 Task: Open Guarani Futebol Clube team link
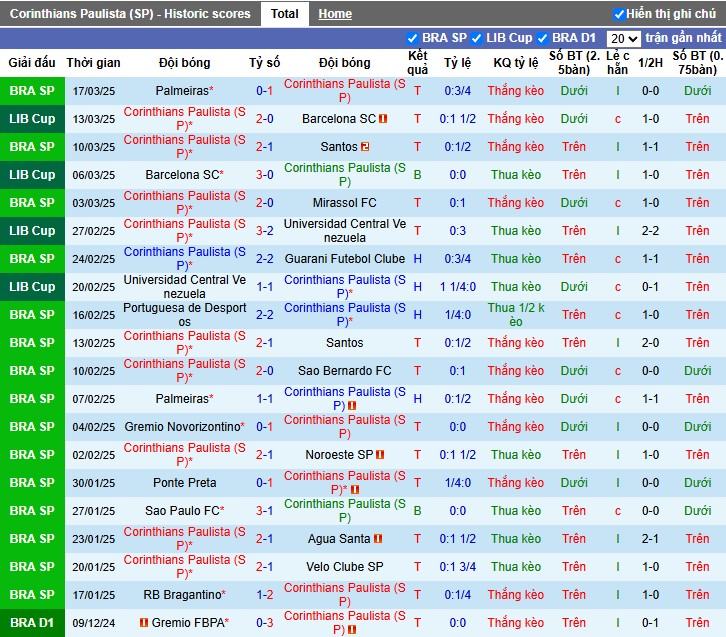tap(344, 259)
